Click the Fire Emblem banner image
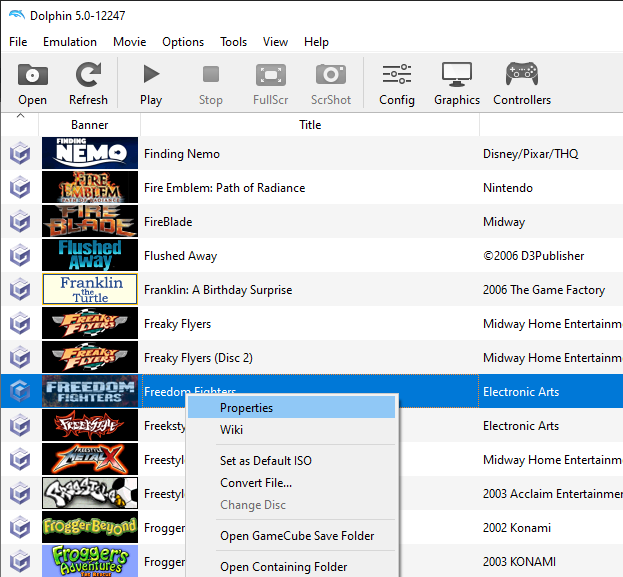Screen dimensions: 623x577 pos(90,187)
